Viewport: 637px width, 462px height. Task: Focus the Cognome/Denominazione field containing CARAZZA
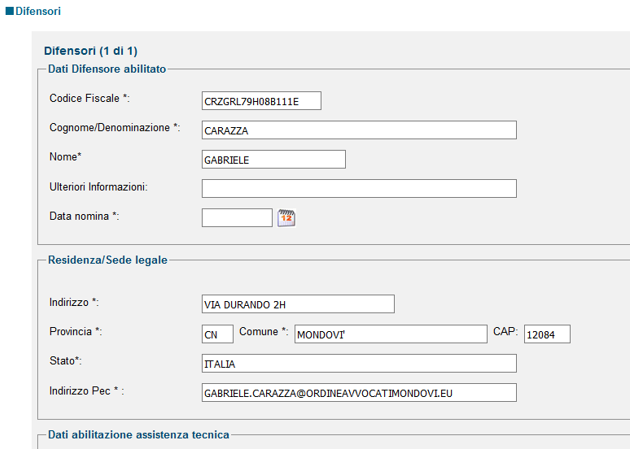pyautogui.click(x=359, y=130)
